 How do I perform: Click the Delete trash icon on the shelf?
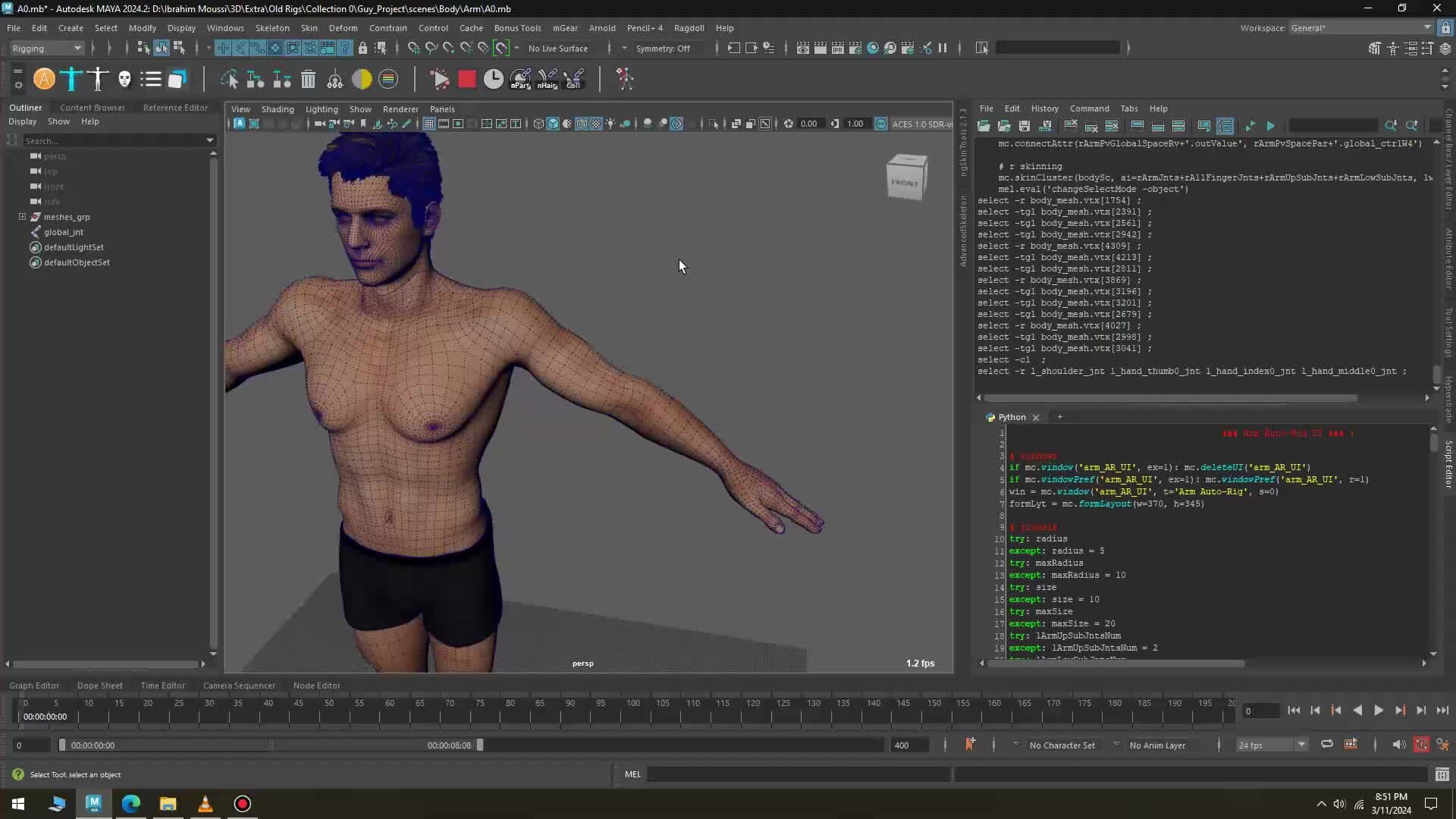[x=307, y=79]
